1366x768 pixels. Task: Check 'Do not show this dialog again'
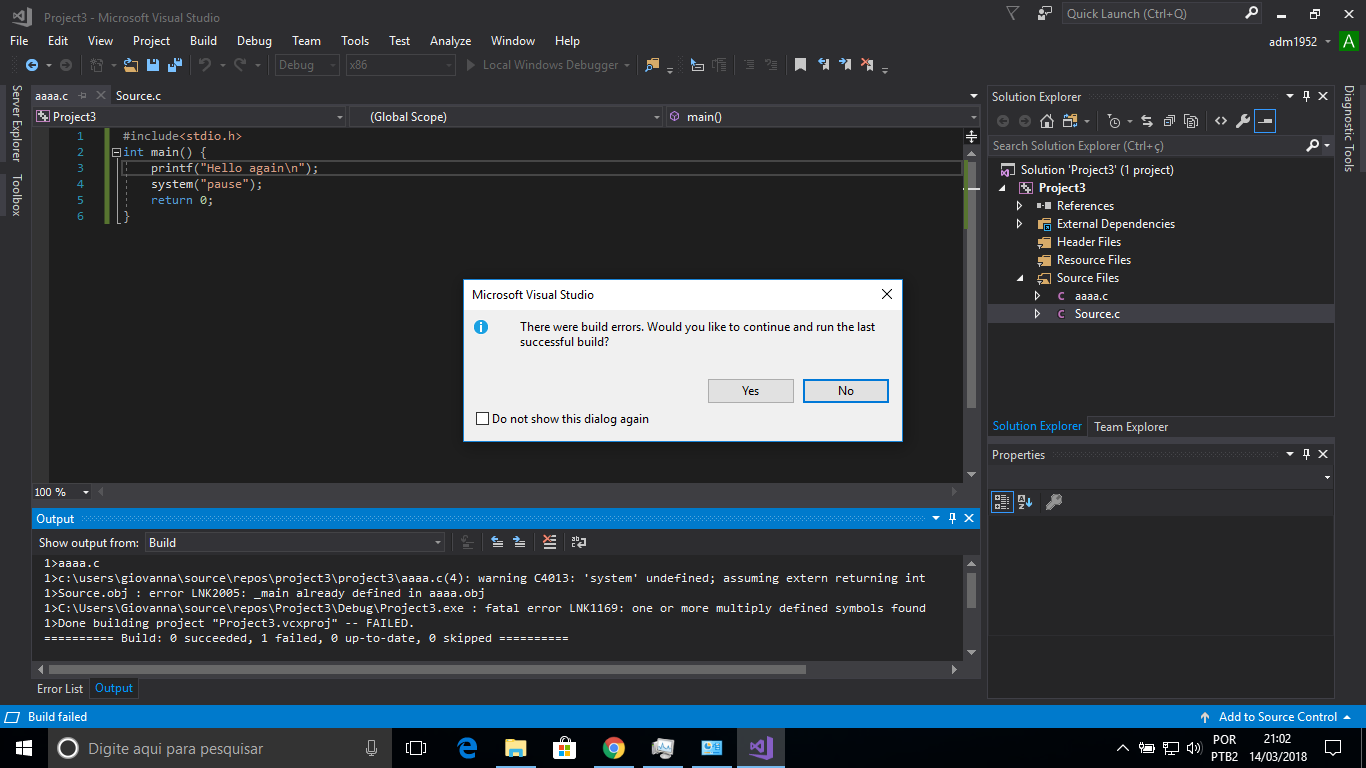pyautogui.click(x=483, y=419)
